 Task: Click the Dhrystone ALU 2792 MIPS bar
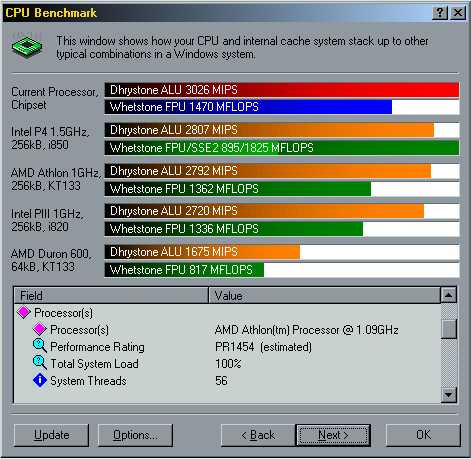[x=268, y=171]
